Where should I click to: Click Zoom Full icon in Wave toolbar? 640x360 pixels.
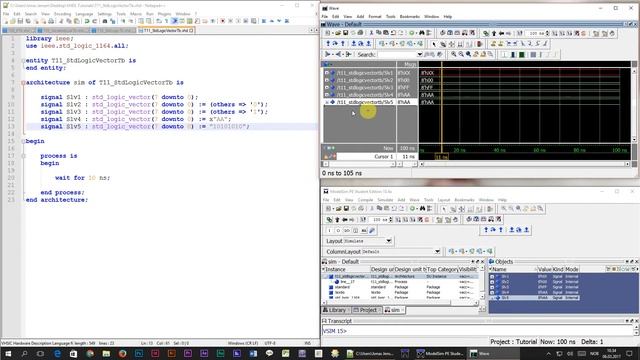469,54
